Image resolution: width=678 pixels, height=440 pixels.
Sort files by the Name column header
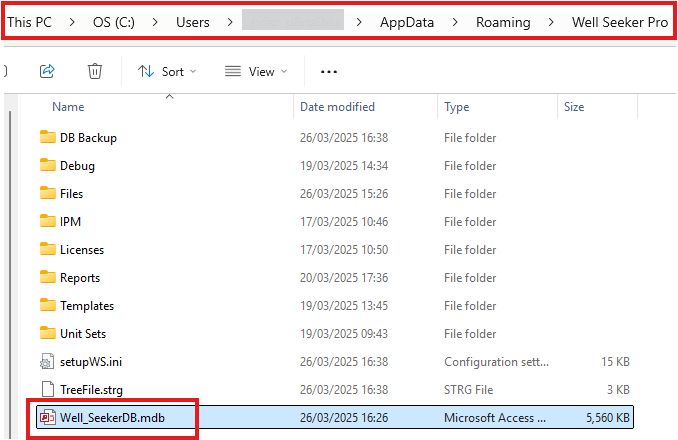[68, 107]
